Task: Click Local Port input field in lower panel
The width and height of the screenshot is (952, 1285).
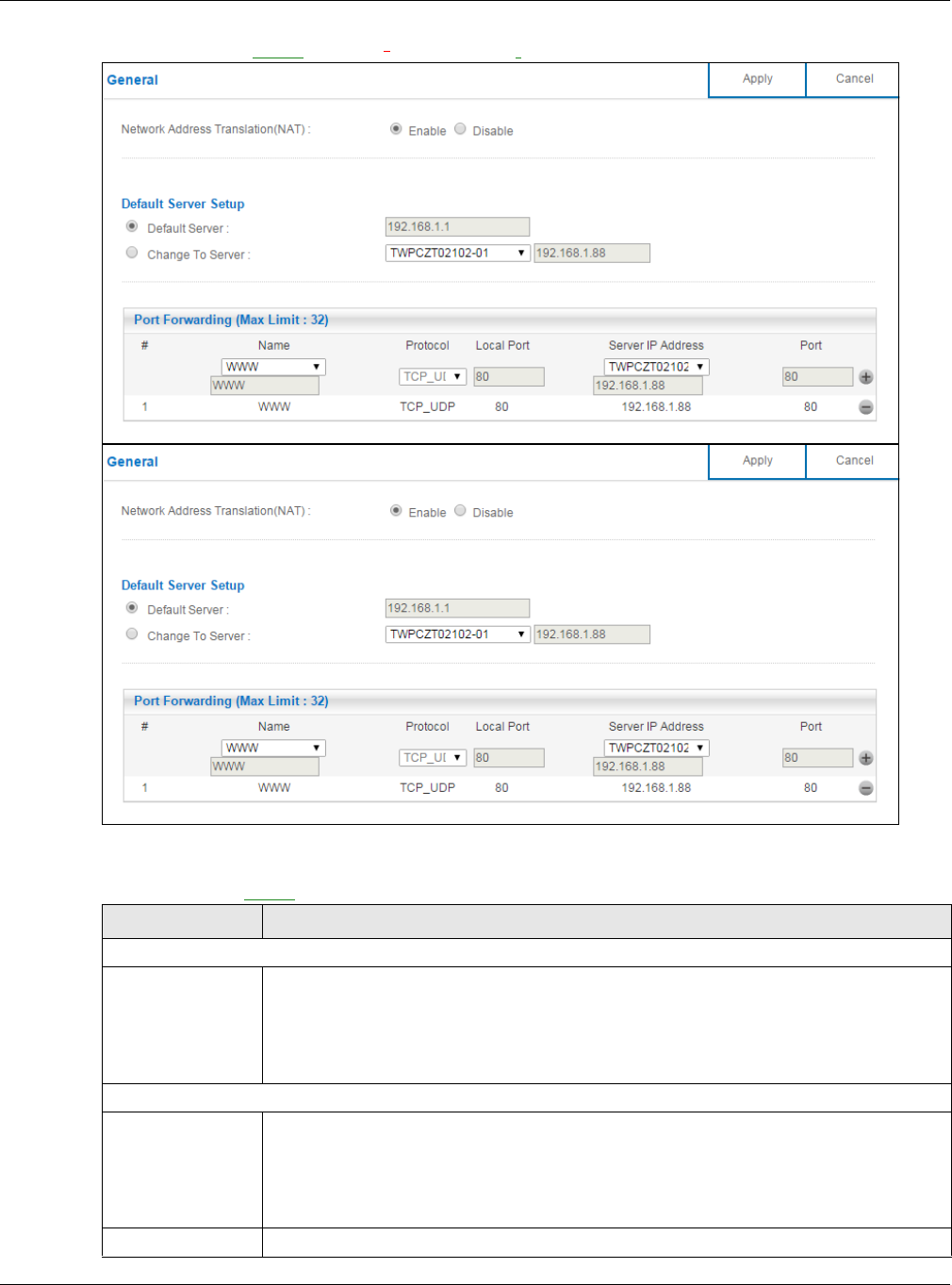Action: click(509, 757)
